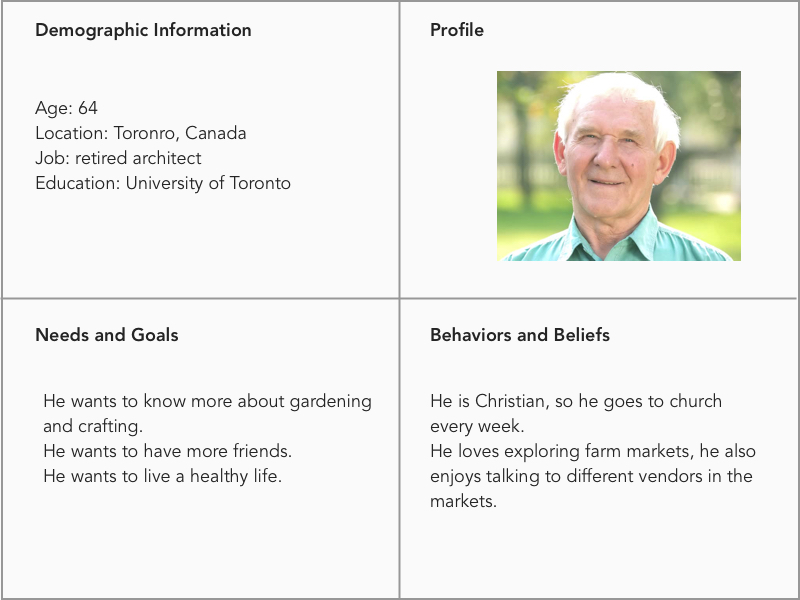Click the 'enjoys talking to different vendors' line
The width and height of the screenshot is (800, 600).
[591, 476]
